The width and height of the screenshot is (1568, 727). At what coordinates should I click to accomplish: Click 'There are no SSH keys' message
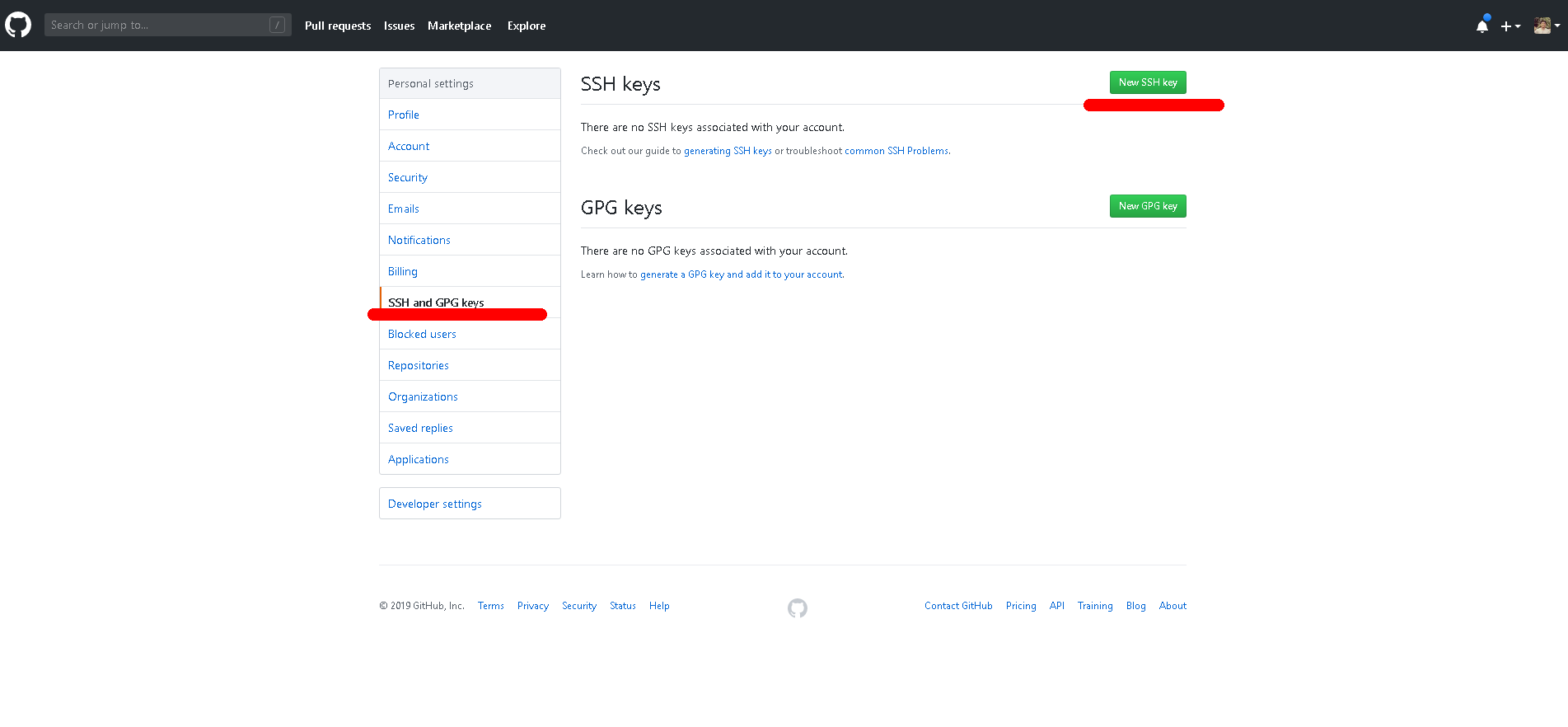pos(713,127)
